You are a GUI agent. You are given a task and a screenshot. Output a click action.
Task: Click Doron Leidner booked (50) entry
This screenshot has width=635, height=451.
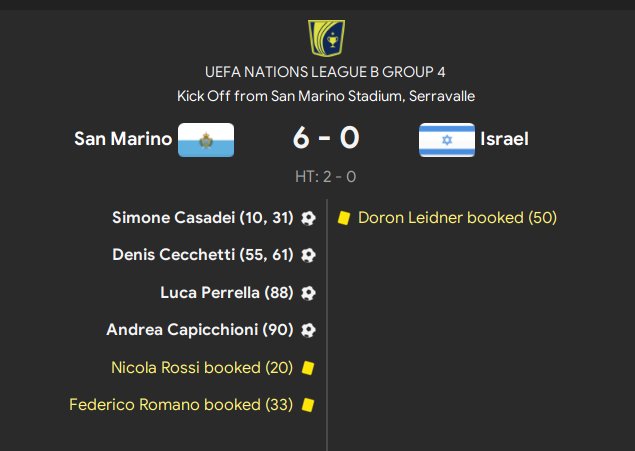[457, 217]
